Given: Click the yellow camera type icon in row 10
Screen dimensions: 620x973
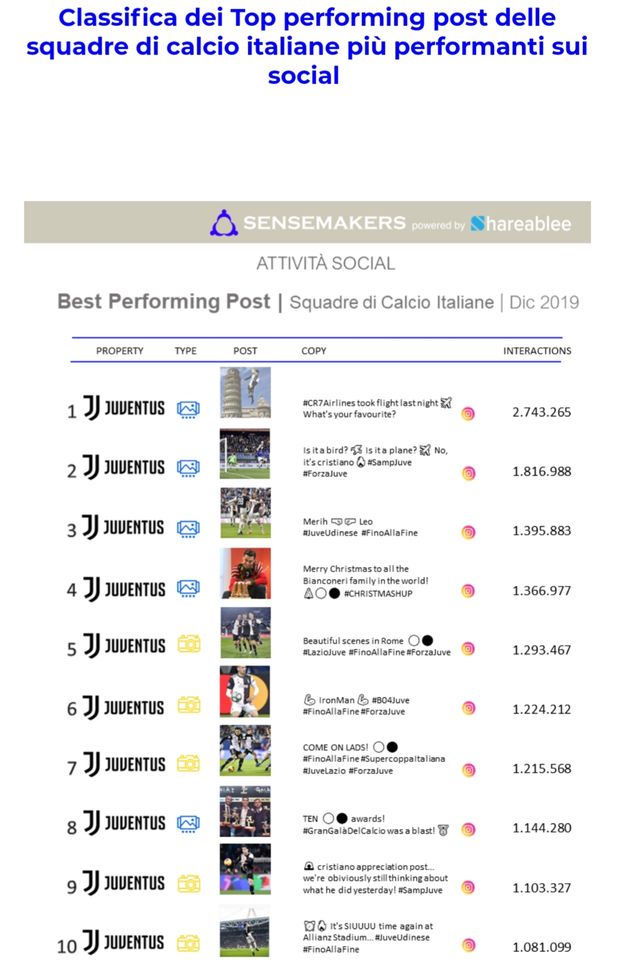Looking at the screenshot, I should click(188, 943).
